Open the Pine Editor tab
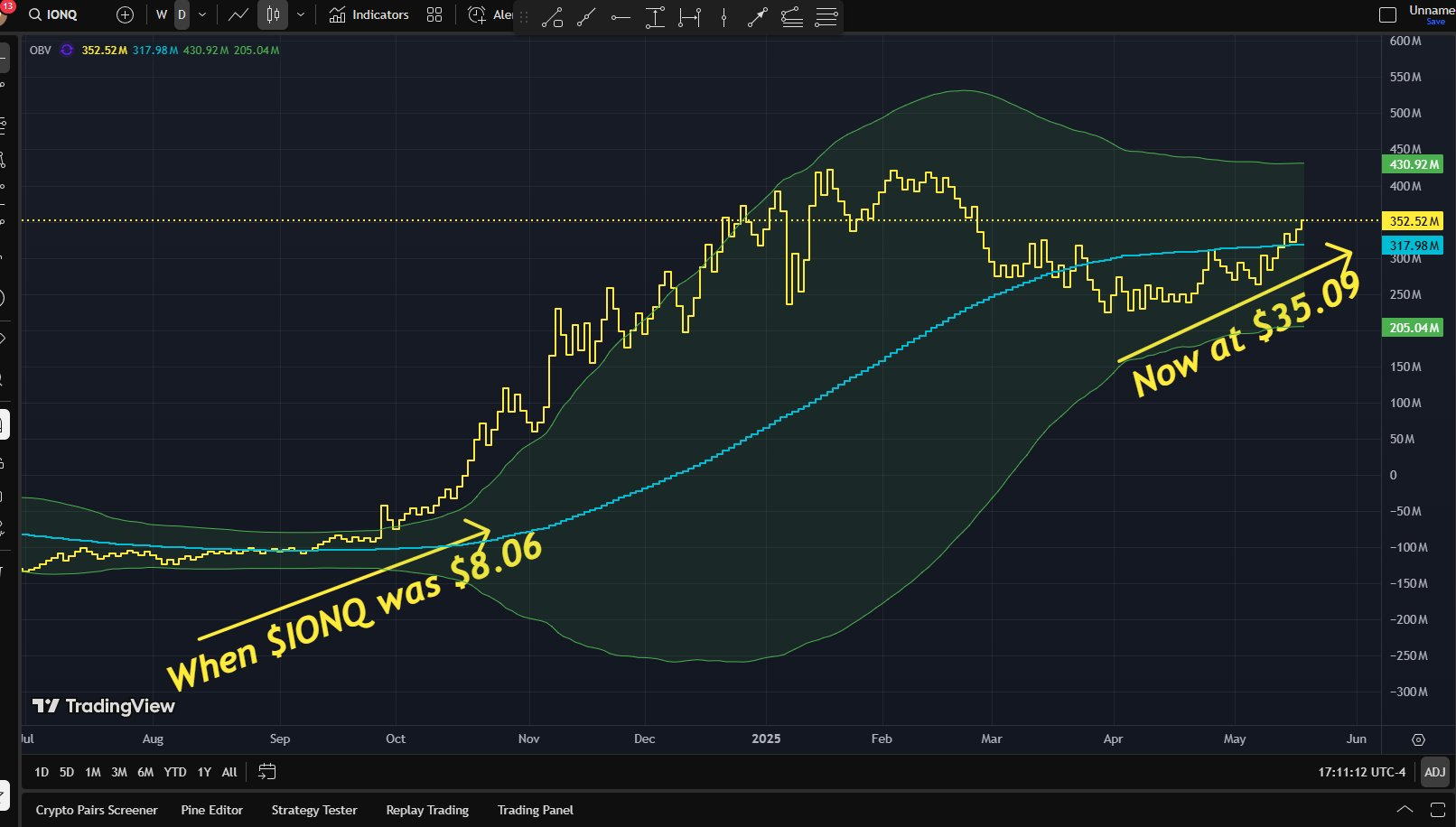This screenshot has width=1456, height=827. point(212,810)
